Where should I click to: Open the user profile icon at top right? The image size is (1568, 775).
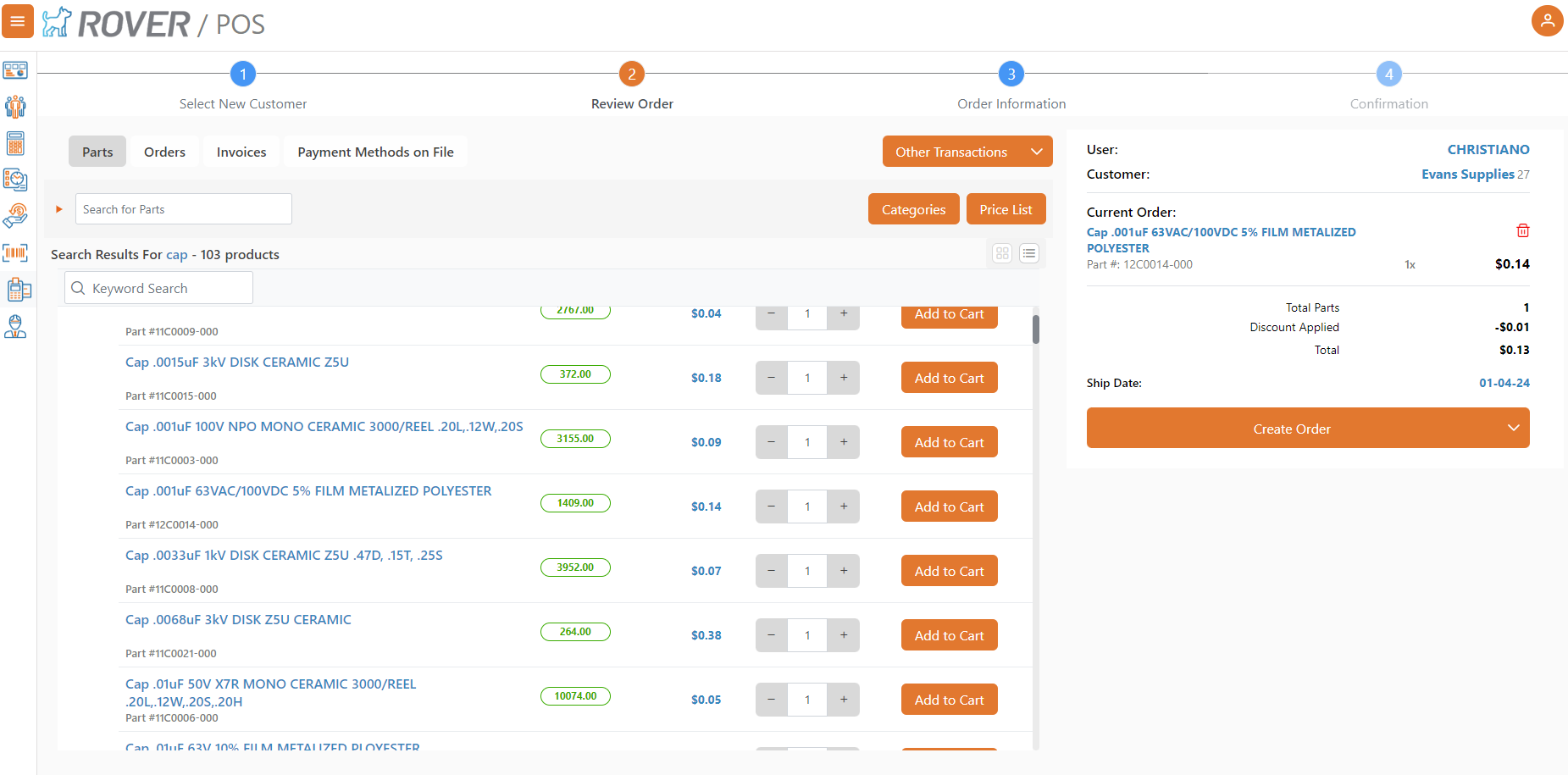click(1548, 20)
